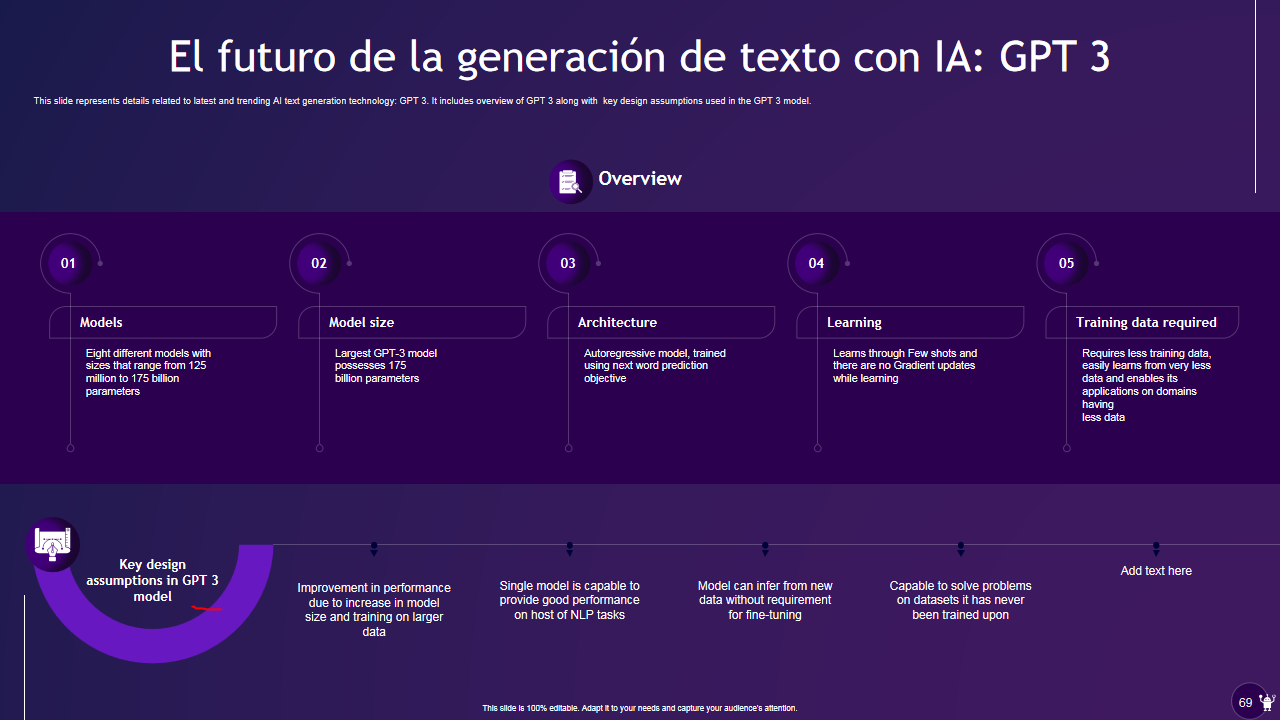
Task: Click the blueprint icon beside Key design assumptions
Action: coord(53,544)
